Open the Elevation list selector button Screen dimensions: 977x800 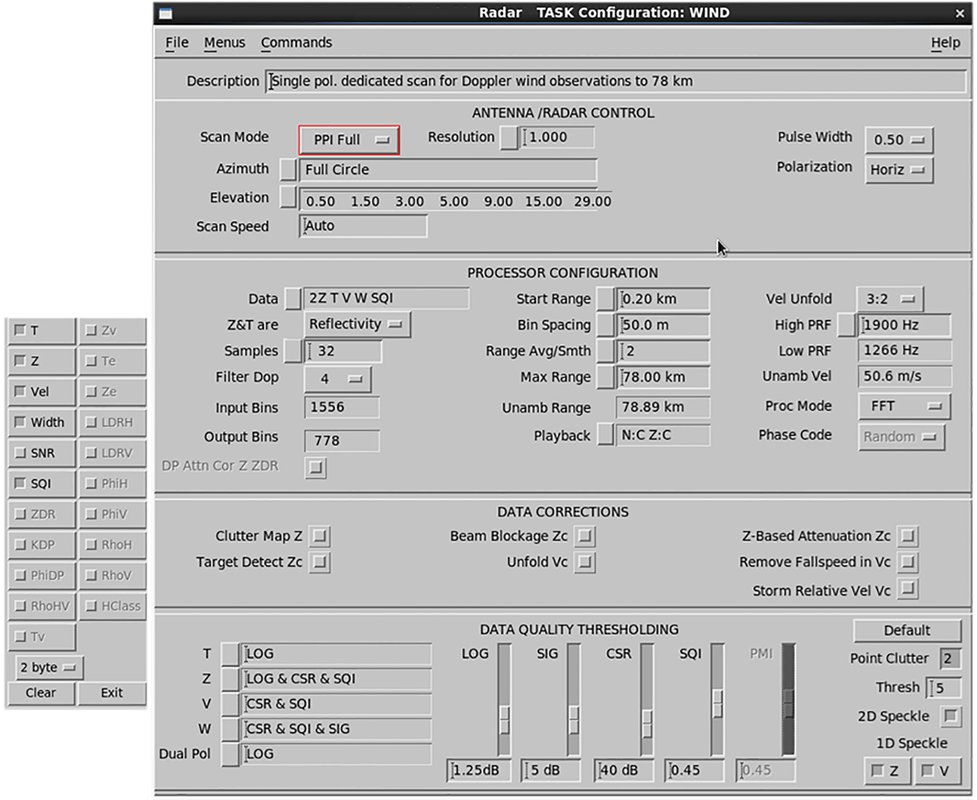(288, 198)
